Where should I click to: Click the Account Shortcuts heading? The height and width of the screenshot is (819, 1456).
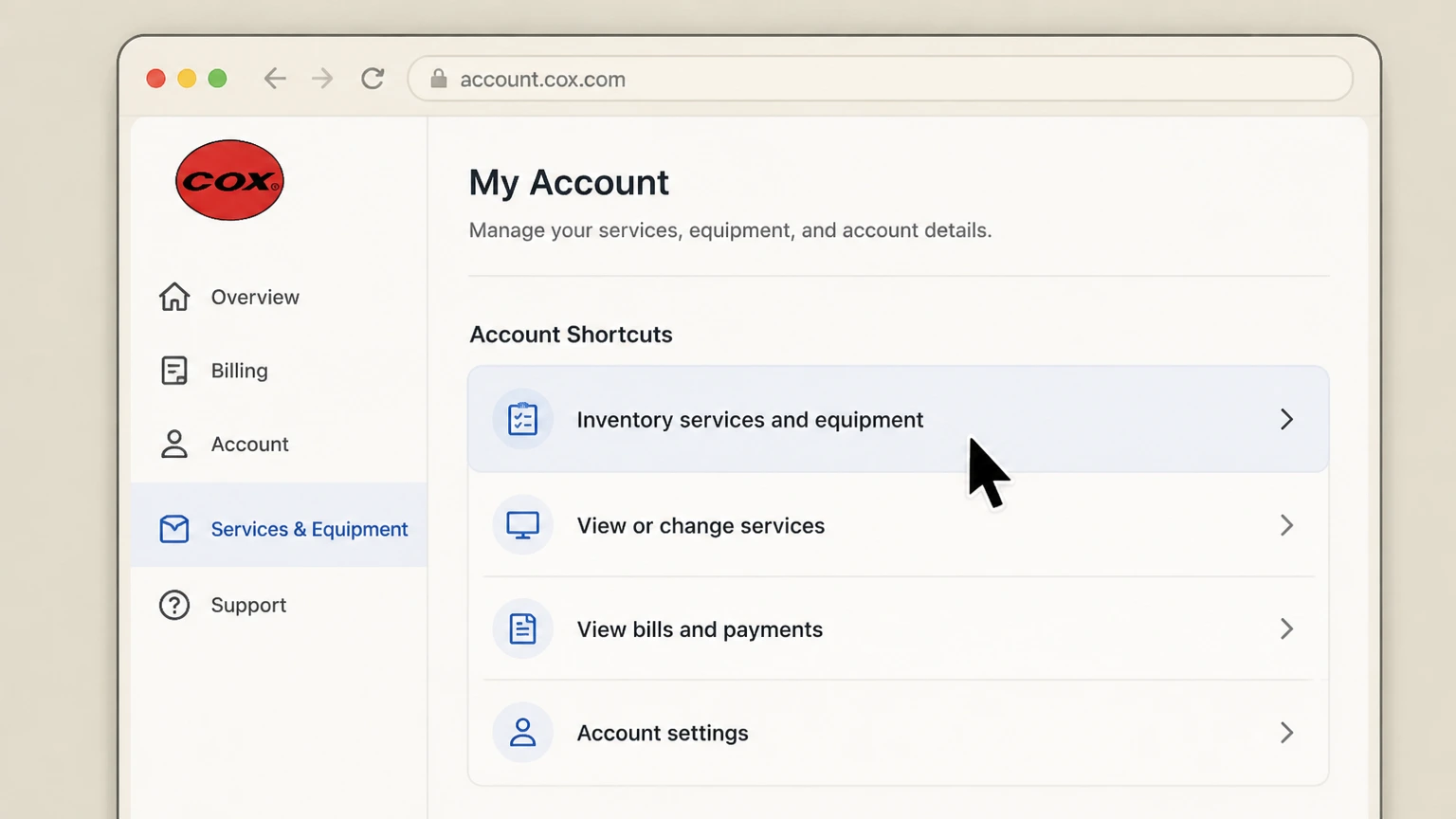[x=571, y=335]
